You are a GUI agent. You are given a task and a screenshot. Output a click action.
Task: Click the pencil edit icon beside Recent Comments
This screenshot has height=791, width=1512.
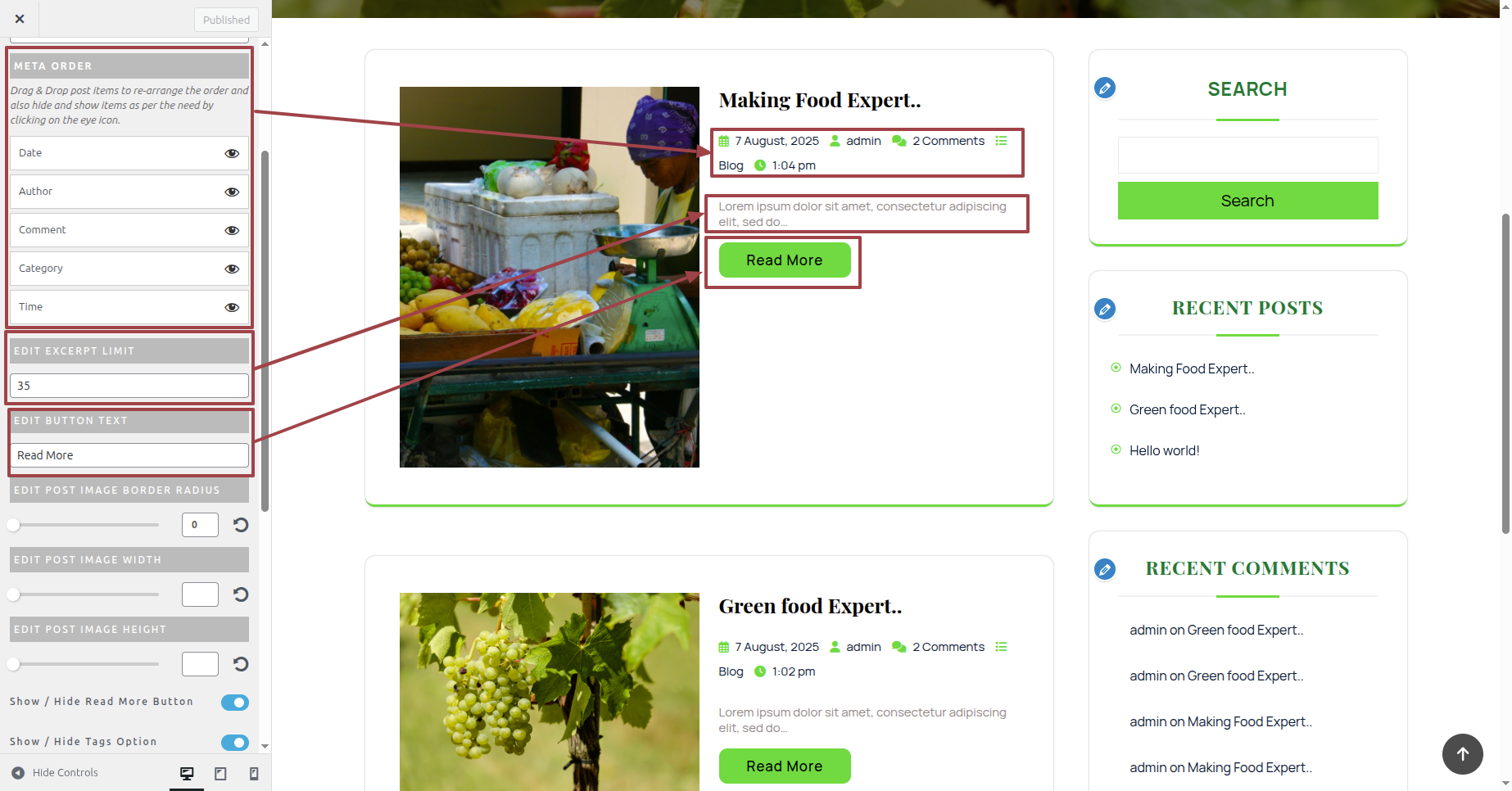tap(1105, 569)
